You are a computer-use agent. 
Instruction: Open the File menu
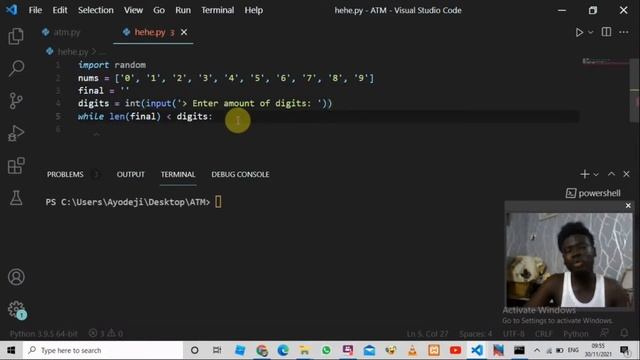pyautogui.click(x=35, y=10)
